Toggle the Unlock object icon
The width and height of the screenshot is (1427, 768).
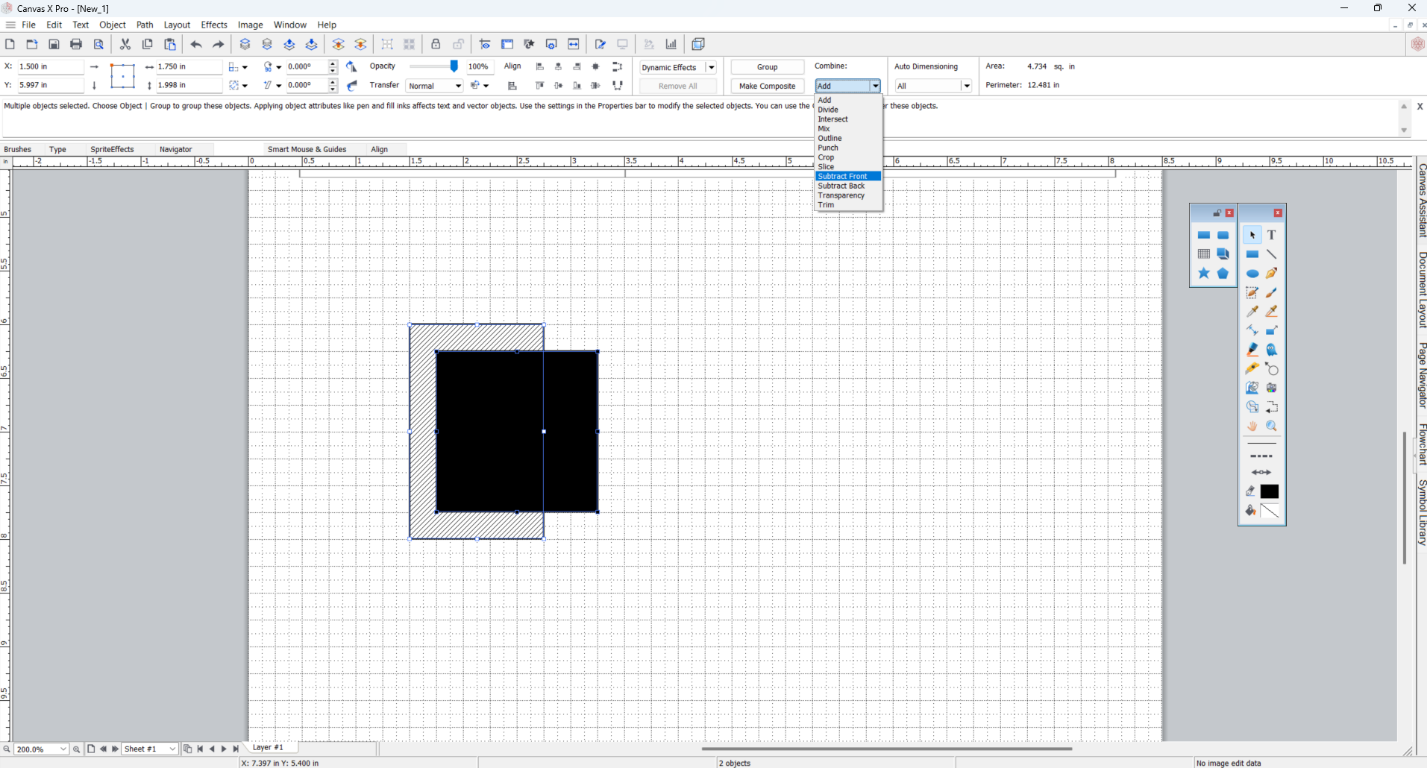coord(459,44)
